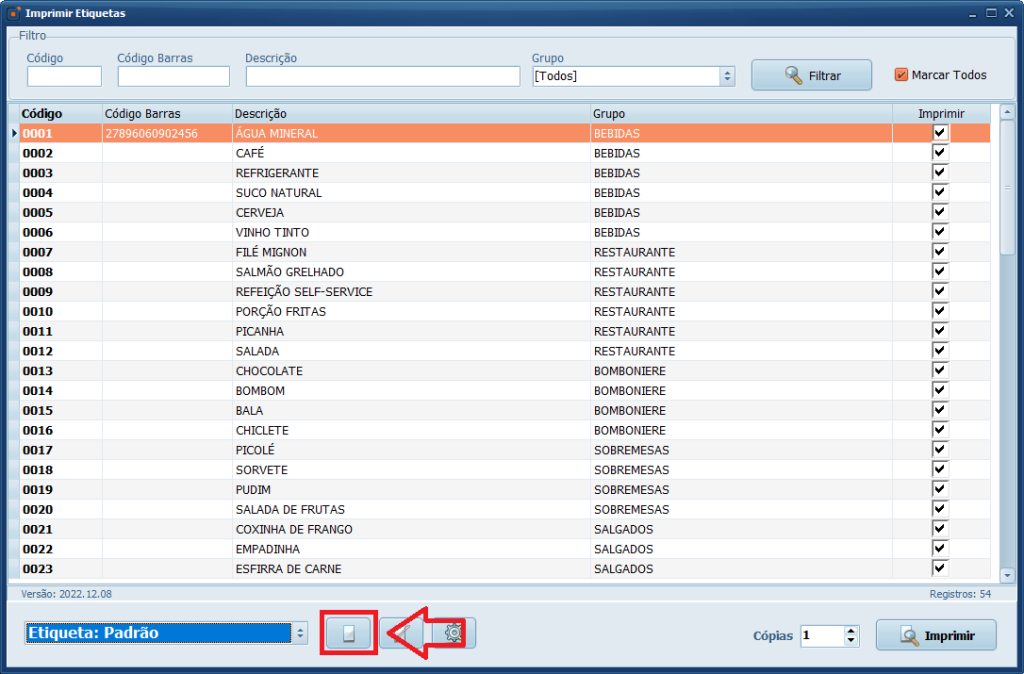Click the app icon in the title bar
1024x674 pixels.
point(14,13)
